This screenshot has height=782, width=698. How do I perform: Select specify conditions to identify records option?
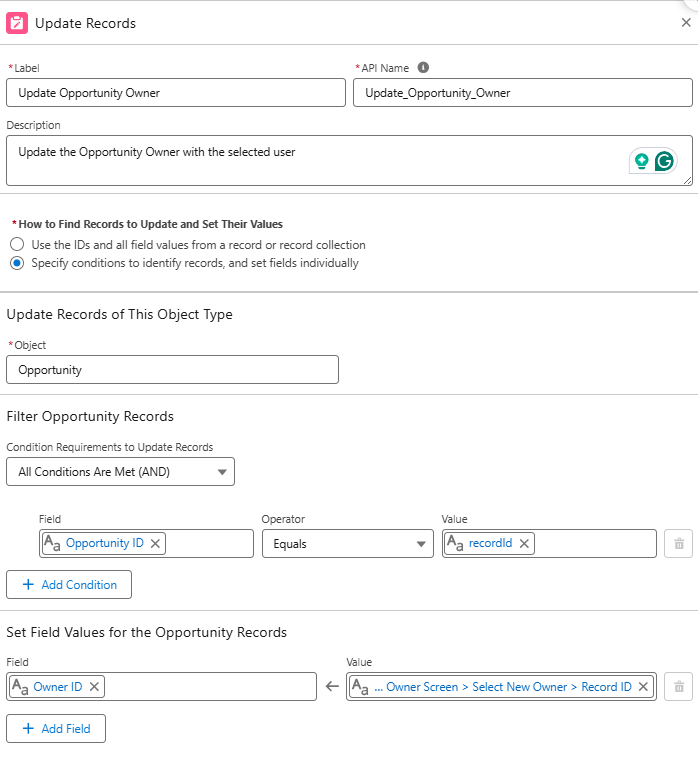point(17,263)
